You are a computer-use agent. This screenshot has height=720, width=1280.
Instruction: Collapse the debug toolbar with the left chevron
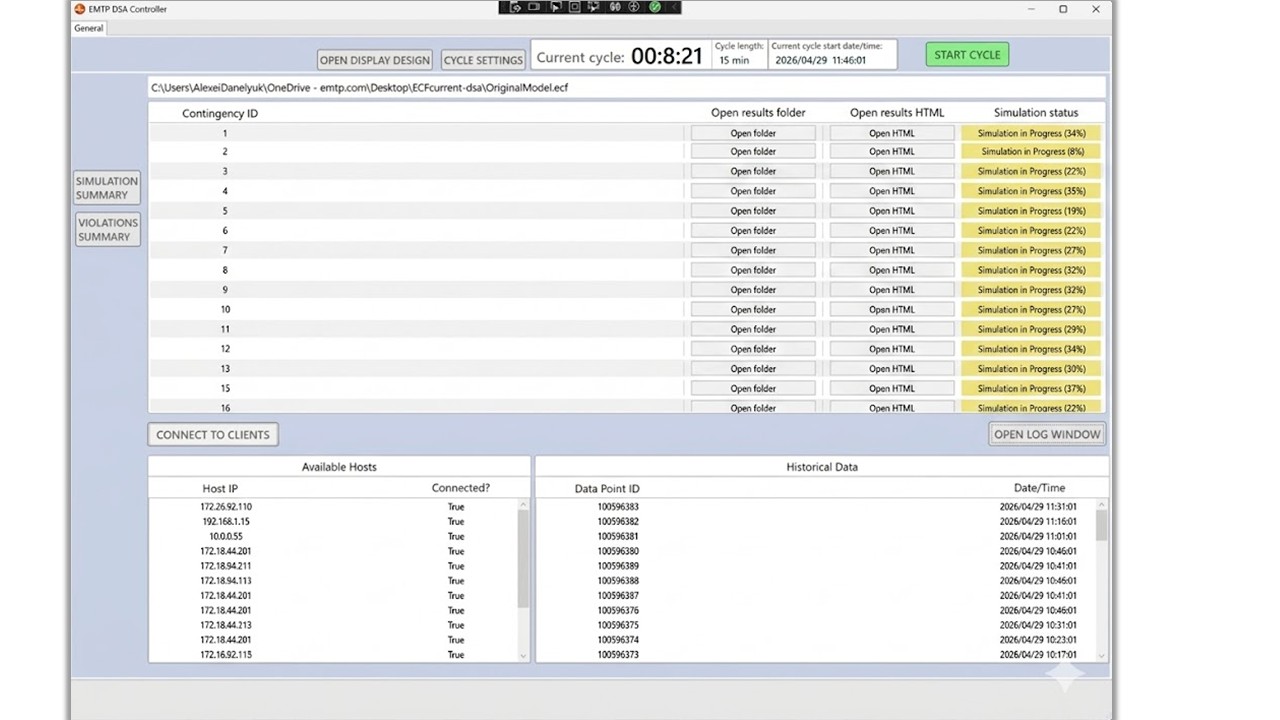point(675,7)
